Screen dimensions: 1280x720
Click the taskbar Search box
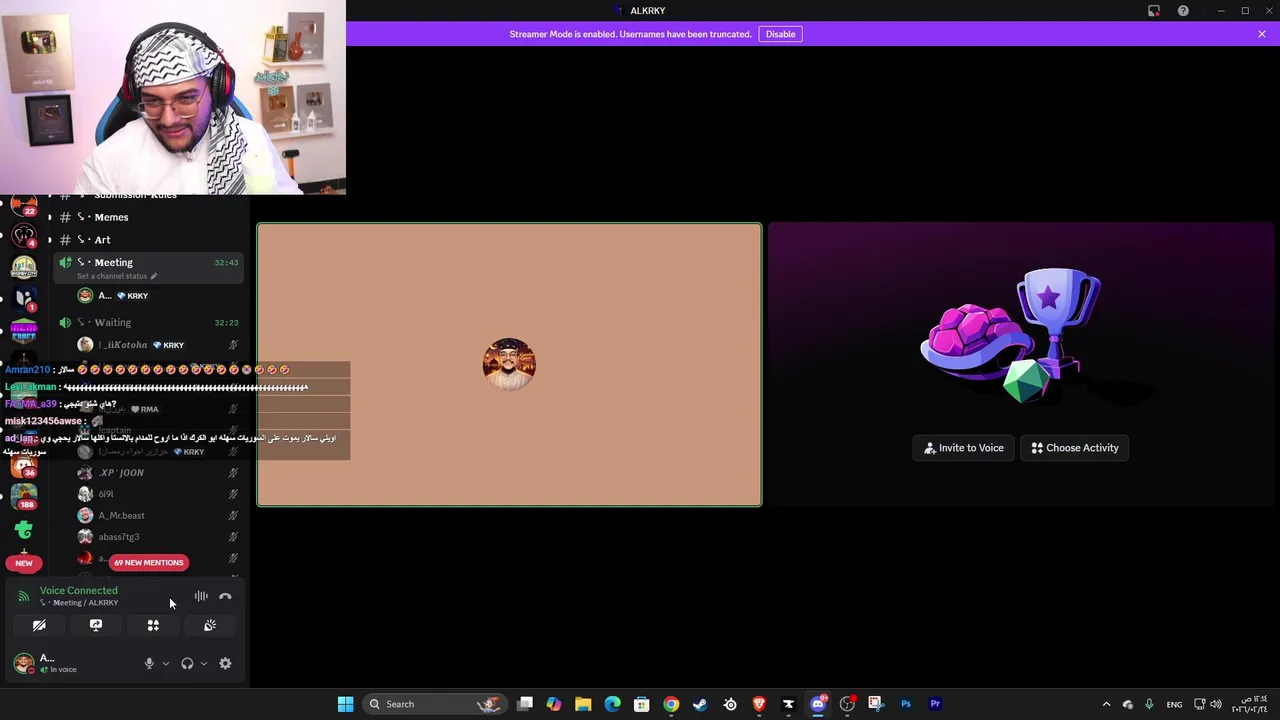coord(433,704)
